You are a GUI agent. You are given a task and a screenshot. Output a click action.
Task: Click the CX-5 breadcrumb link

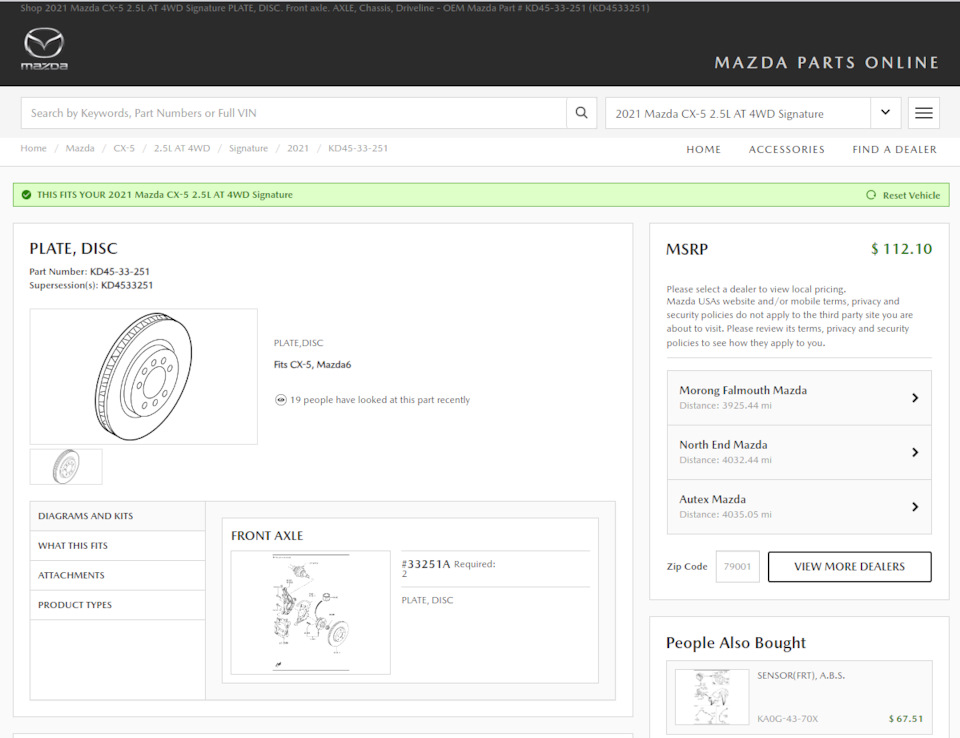coord(124,148)
